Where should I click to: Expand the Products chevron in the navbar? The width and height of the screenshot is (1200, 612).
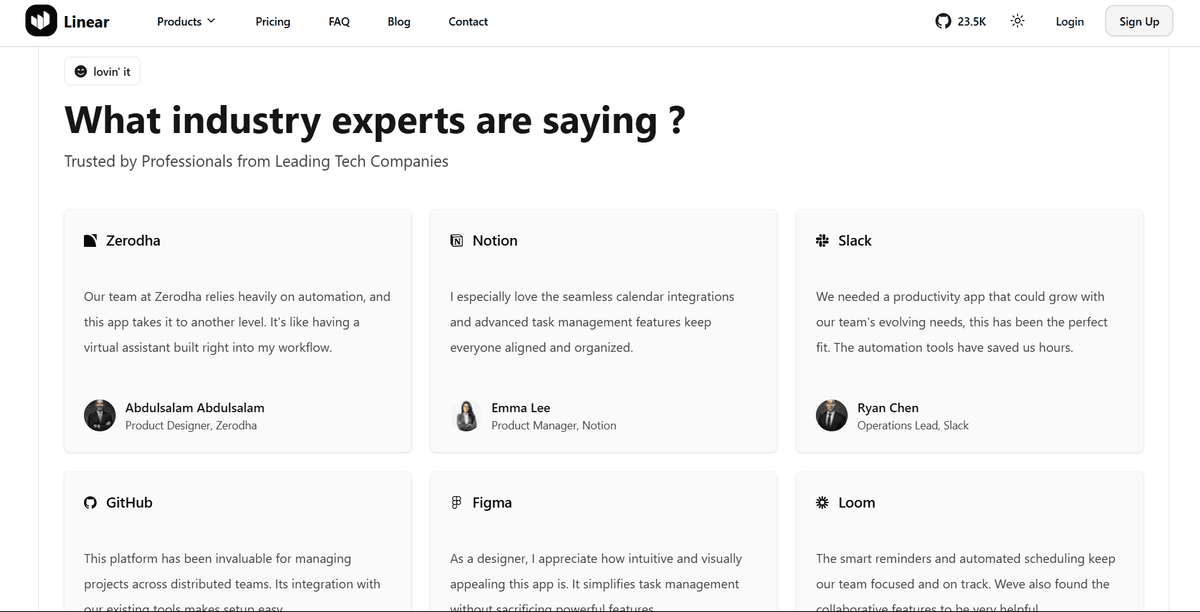[212, 21]
